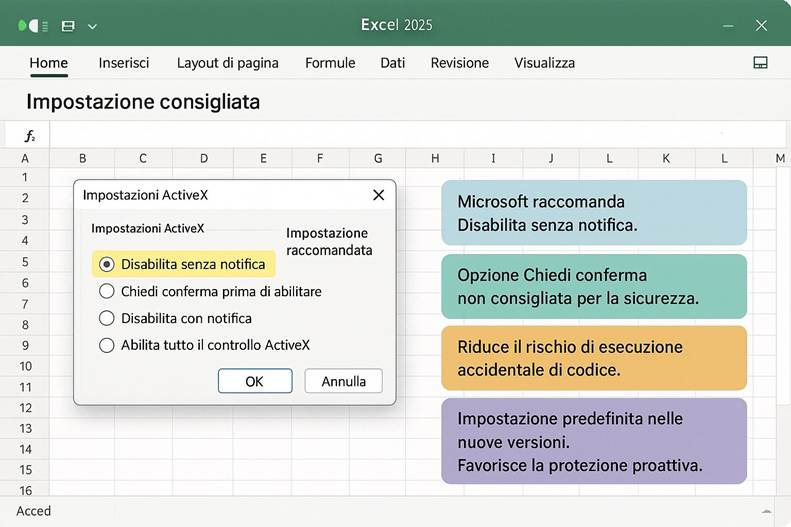Click the blue Microsoft raccomanda callout

[594, 213]
